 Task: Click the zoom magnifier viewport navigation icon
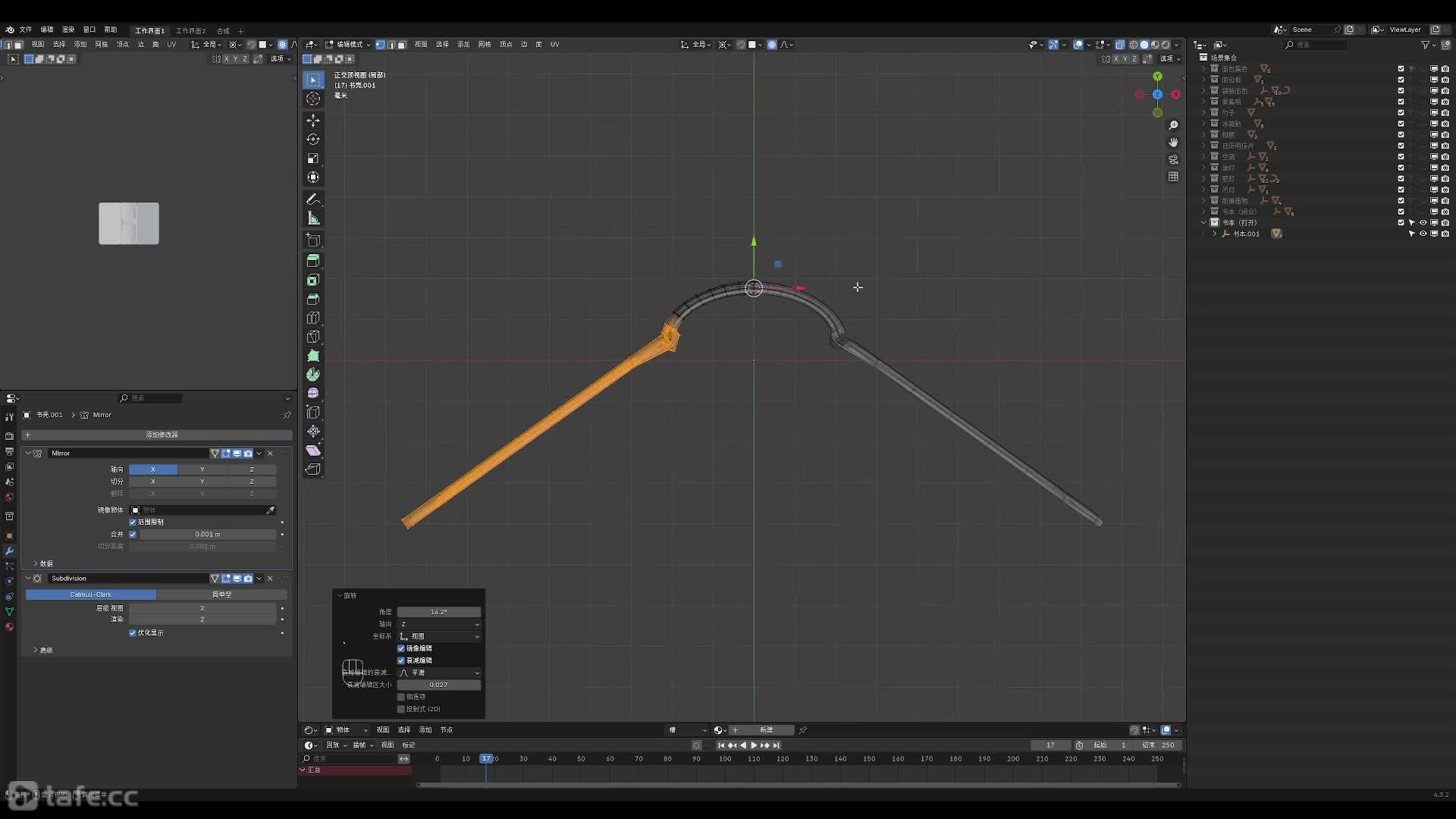tap(1173, 125)
